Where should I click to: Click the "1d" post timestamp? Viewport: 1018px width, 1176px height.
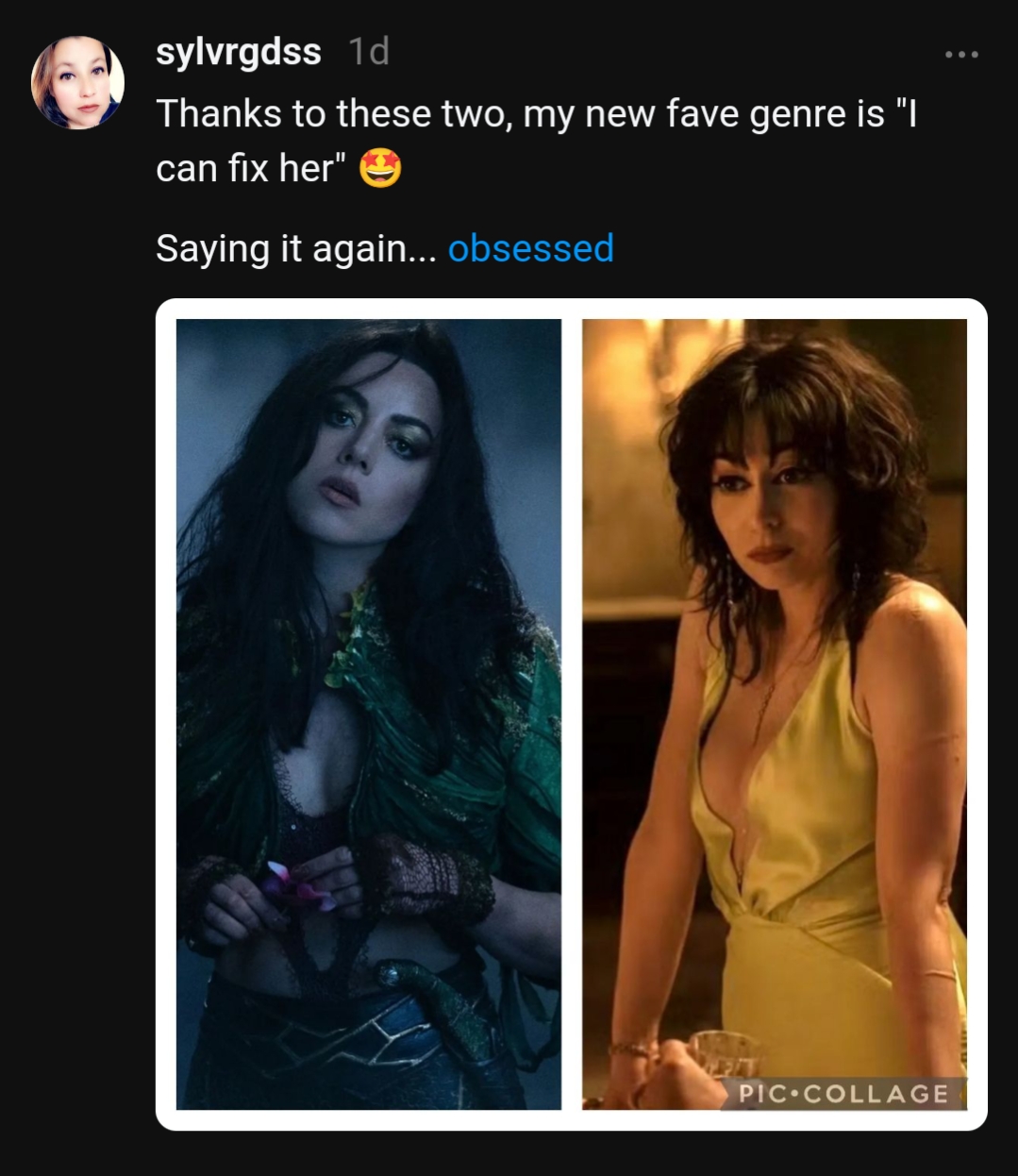tap(368, 52)
